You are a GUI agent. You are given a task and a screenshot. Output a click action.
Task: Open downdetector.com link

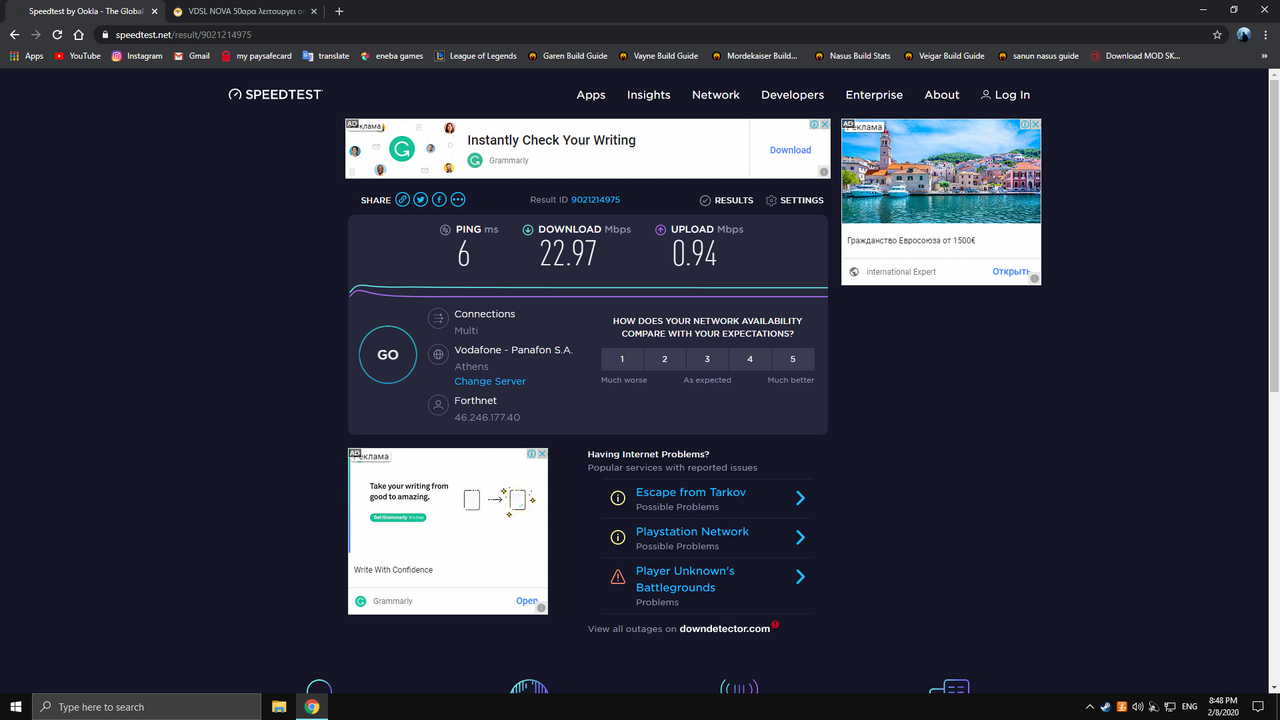coord(725,629)
